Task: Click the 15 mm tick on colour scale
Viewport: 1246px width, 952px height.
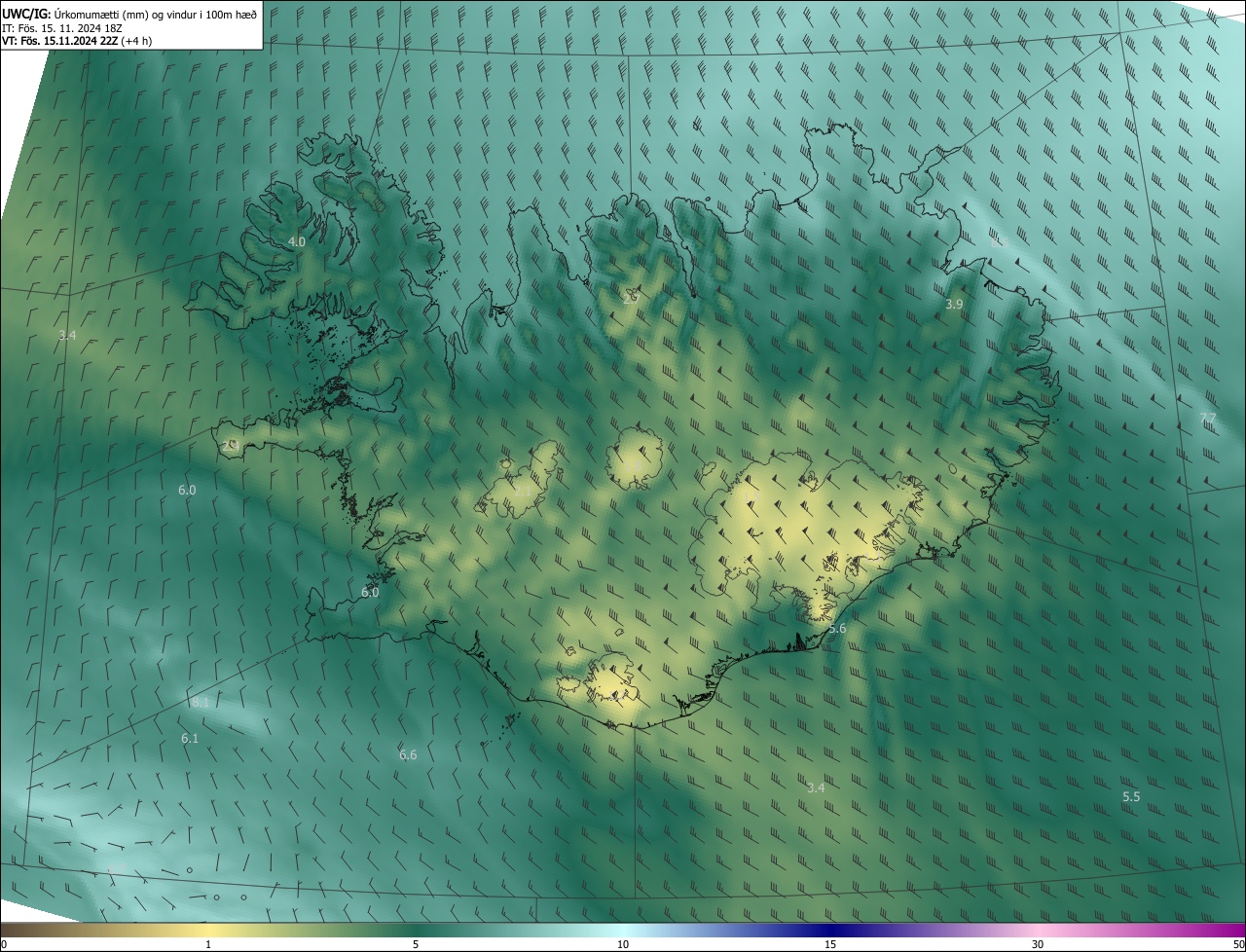Action: pyautogui.click(x=830, y=944)
